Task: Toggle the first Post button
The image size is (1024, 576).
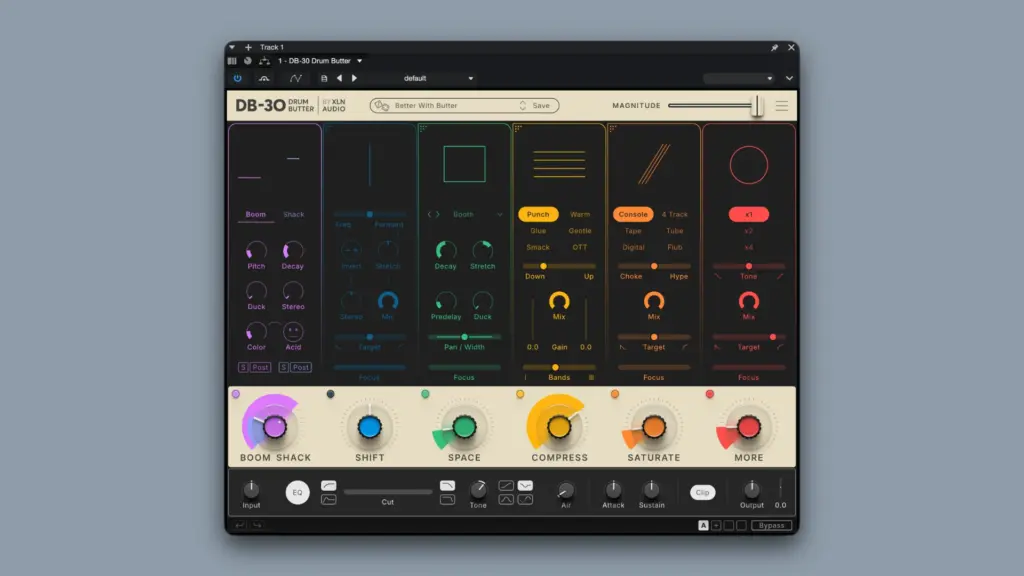Action: coord(260,368)
